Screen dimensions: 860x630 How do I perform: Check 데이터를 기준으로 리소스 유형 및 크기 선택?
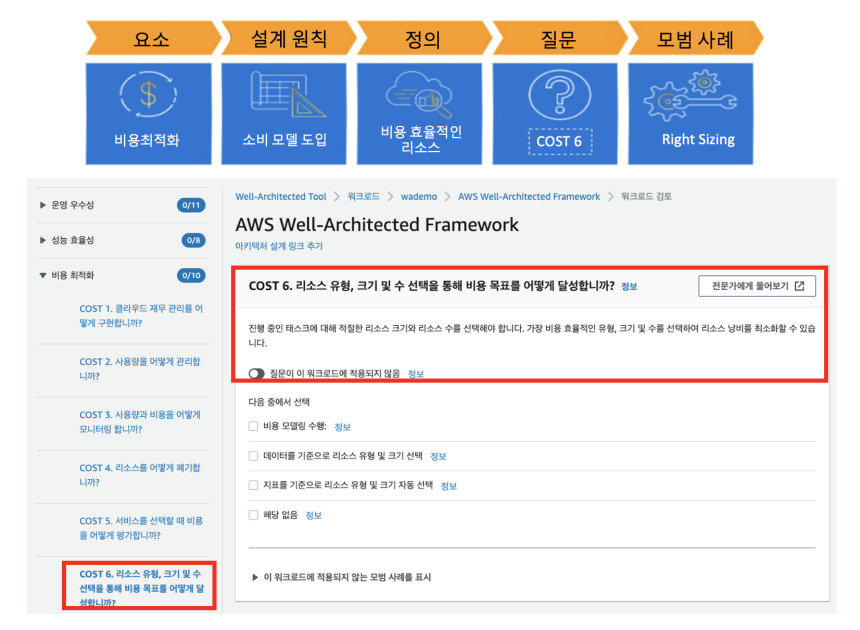253,456
